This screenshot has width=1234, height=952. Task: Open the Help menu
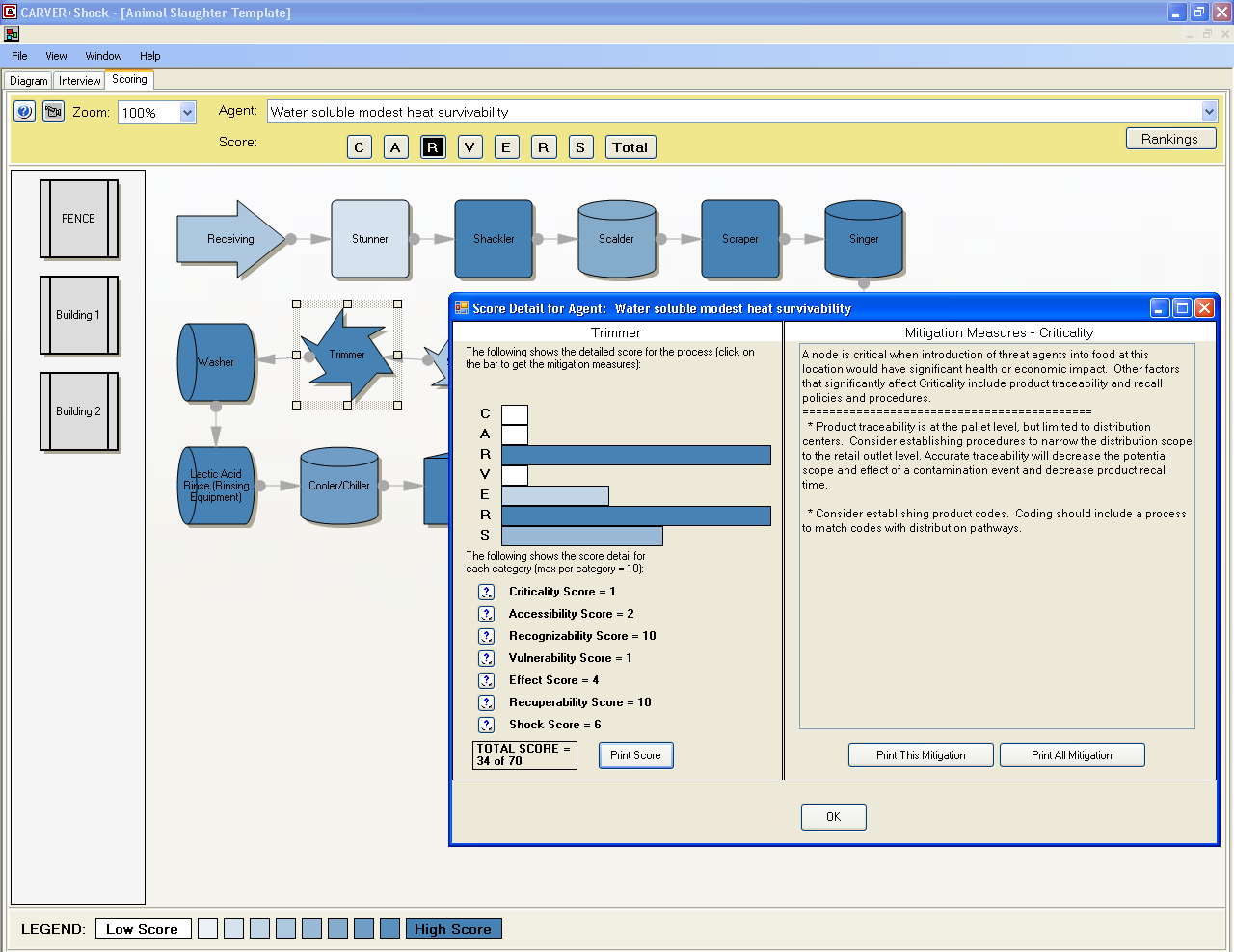(150, 56)
